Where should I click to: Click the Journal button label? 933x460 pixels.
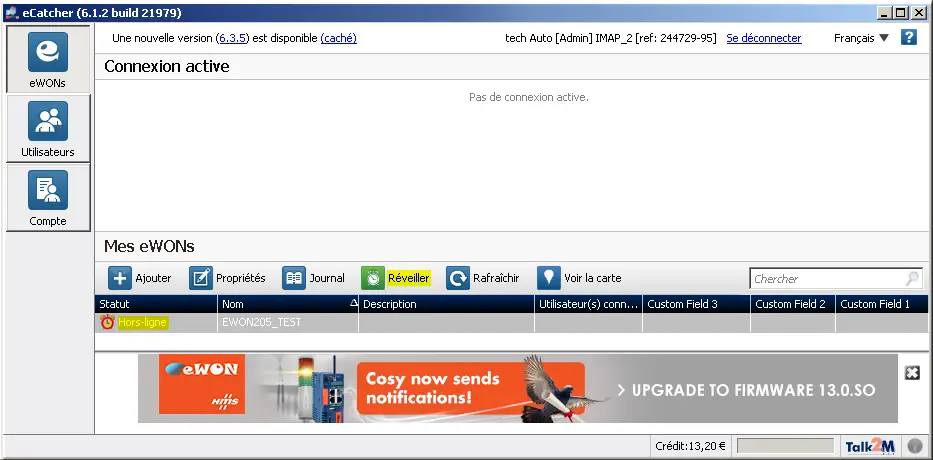(x=327, y=278)
